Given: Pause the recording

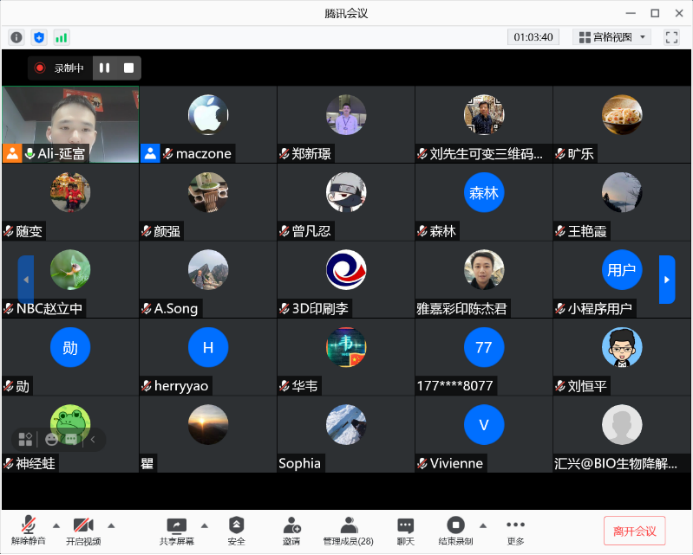Looking at the screenshot, I should click(104, 68).
